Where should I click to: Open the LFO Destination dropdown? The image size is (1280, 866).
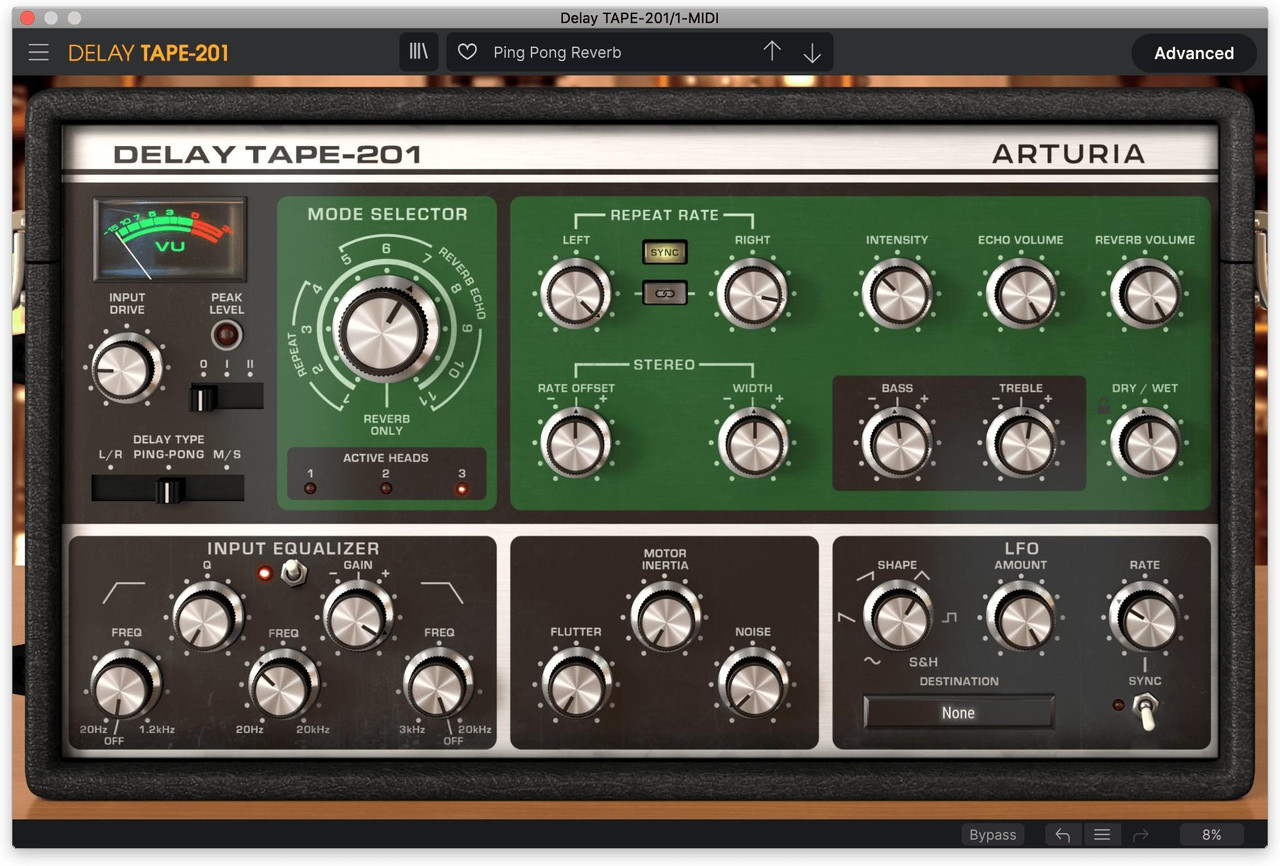click(x=958, y=713)
